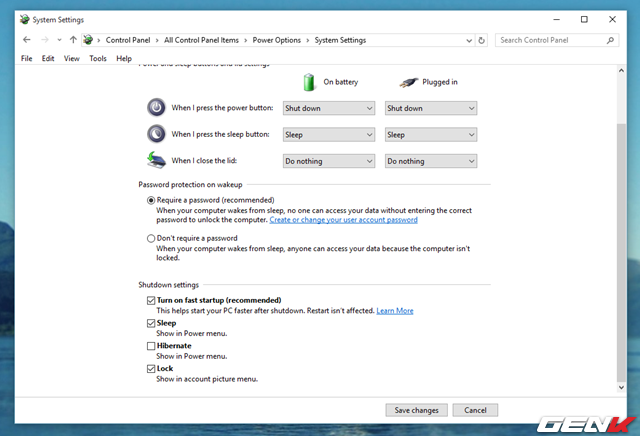The image size is (640, 436).
Task: Open power button Plugged in dropdown
Action: pyautogui.click(x=431, y=108)
